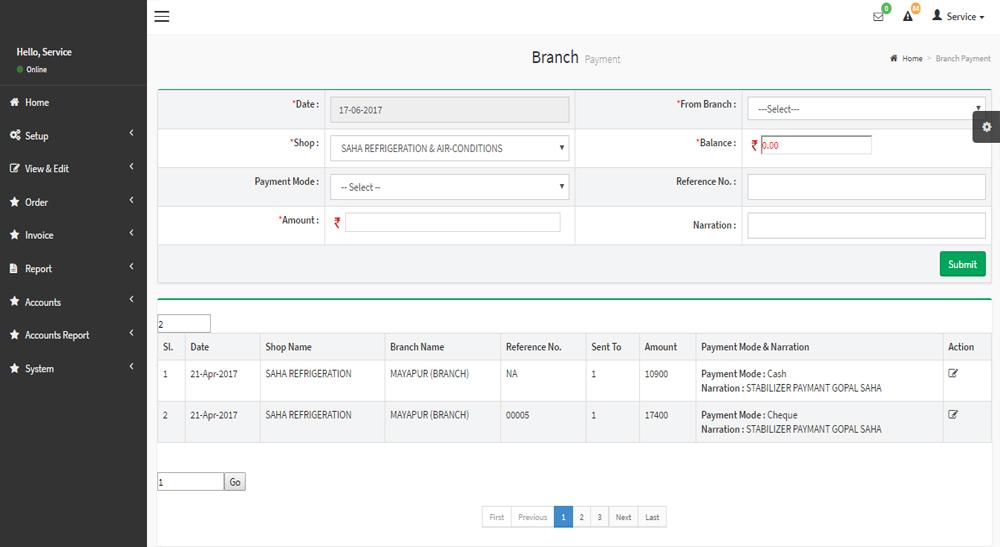Click the Date field 17-06-2017

coord(450,110)
